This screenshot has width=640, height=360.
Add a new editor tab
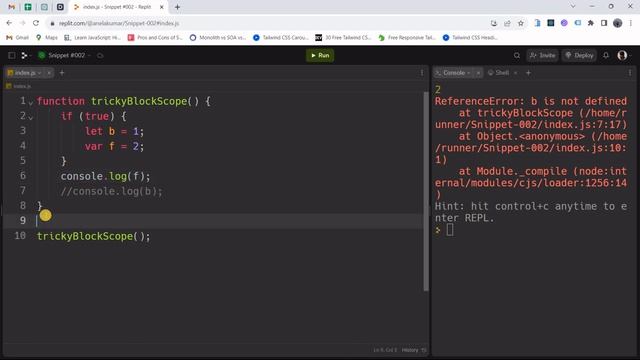point(62,73)
